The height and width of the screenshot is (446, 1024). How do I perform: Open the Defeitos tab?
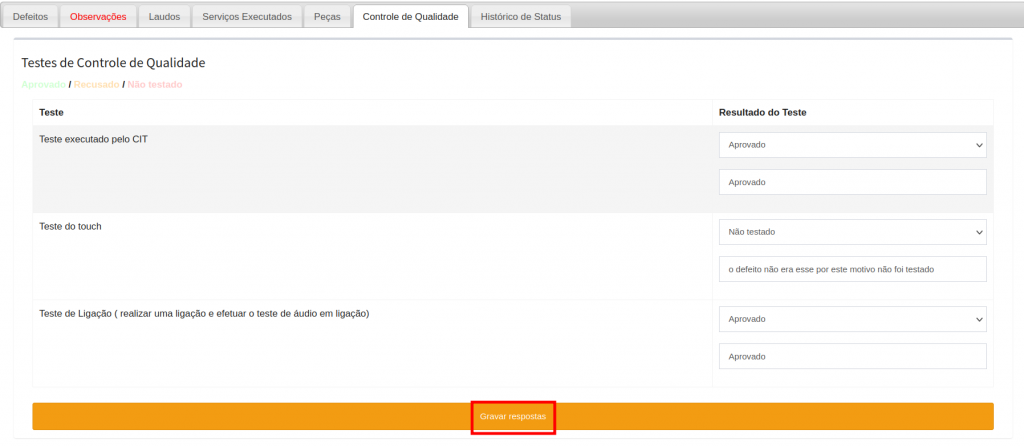30,17
